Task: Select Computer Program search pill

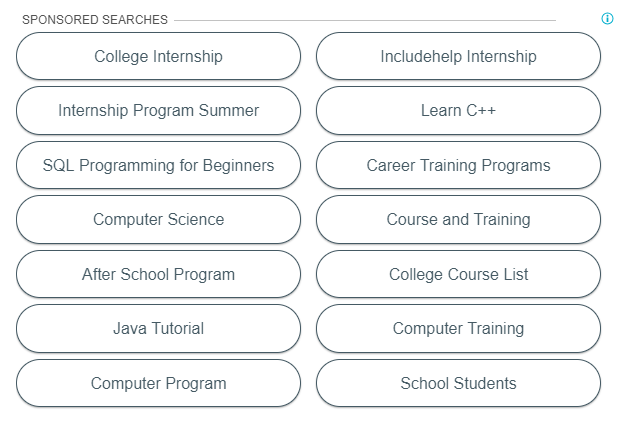Action: click(x=159, y=383)
